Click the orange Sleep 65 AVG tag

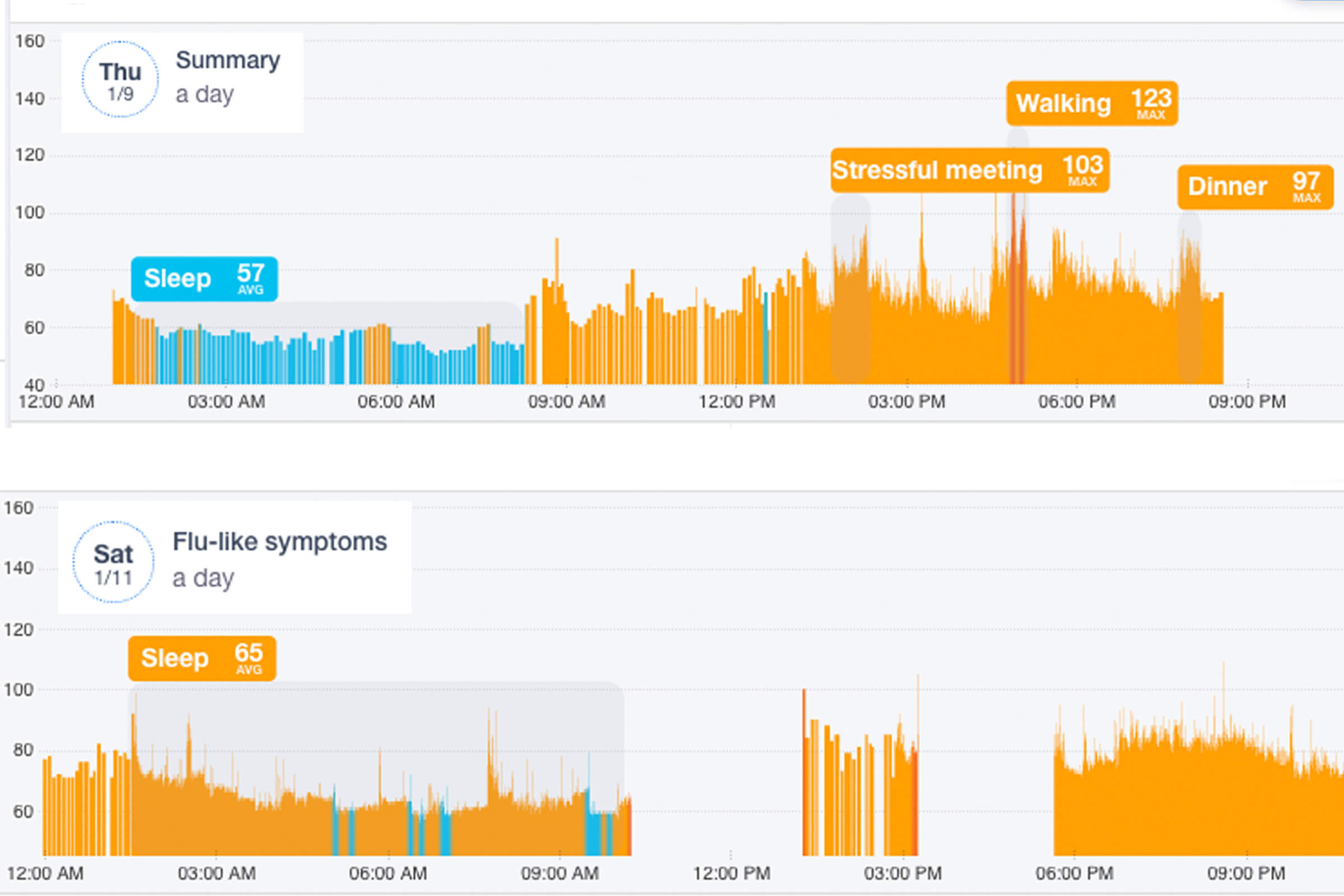click(x=202, y=659)
